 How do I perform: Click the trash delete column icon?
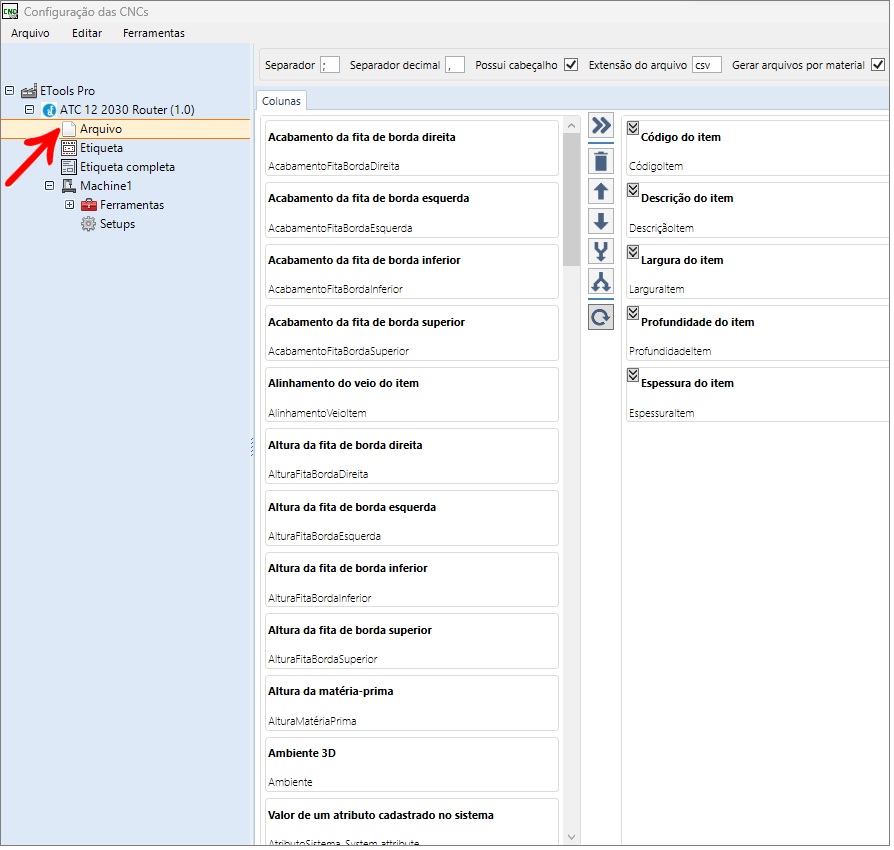tap(603, 162)
